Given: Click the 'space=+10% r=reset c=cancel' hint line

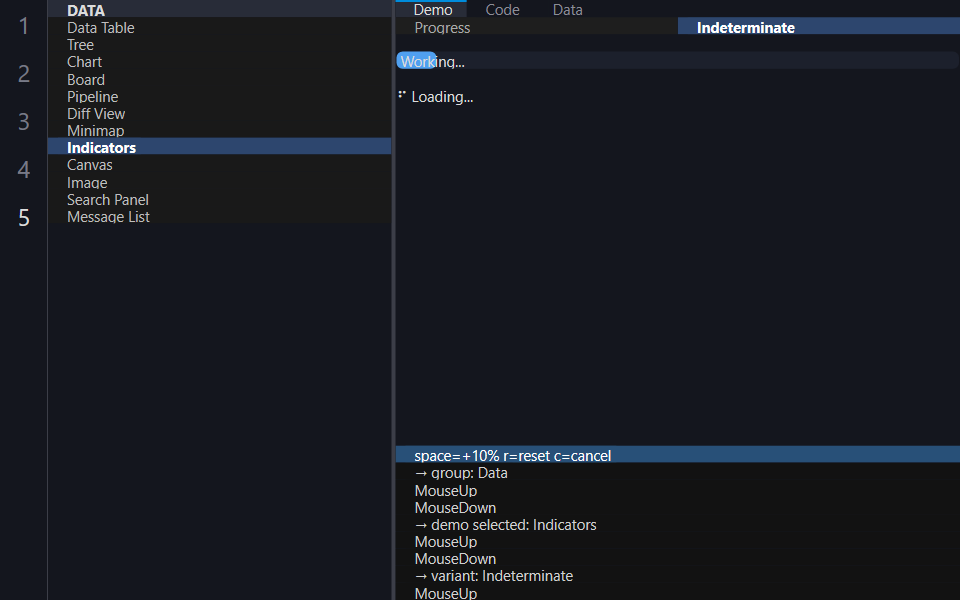Looking at the screenshot, I should [678, 456].
